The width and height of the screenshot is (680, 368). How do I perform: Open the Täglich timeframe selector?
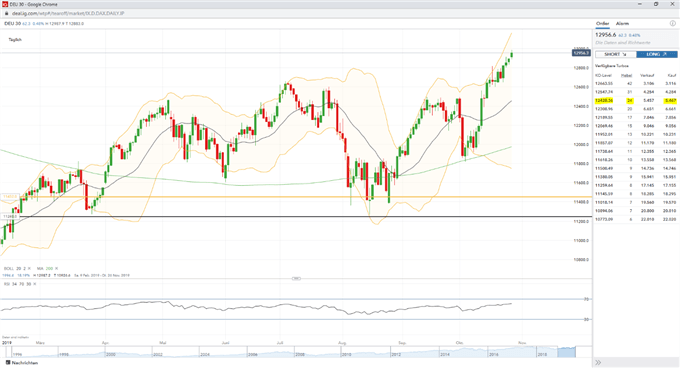15,39
